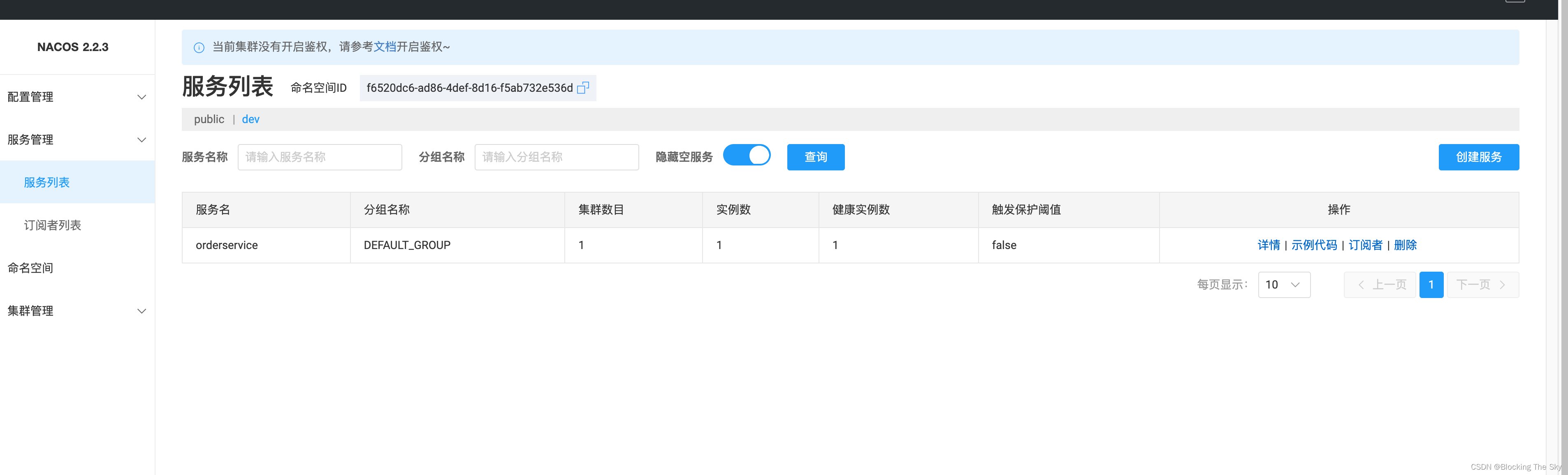Collapse the 服务管理 menu

77,140
